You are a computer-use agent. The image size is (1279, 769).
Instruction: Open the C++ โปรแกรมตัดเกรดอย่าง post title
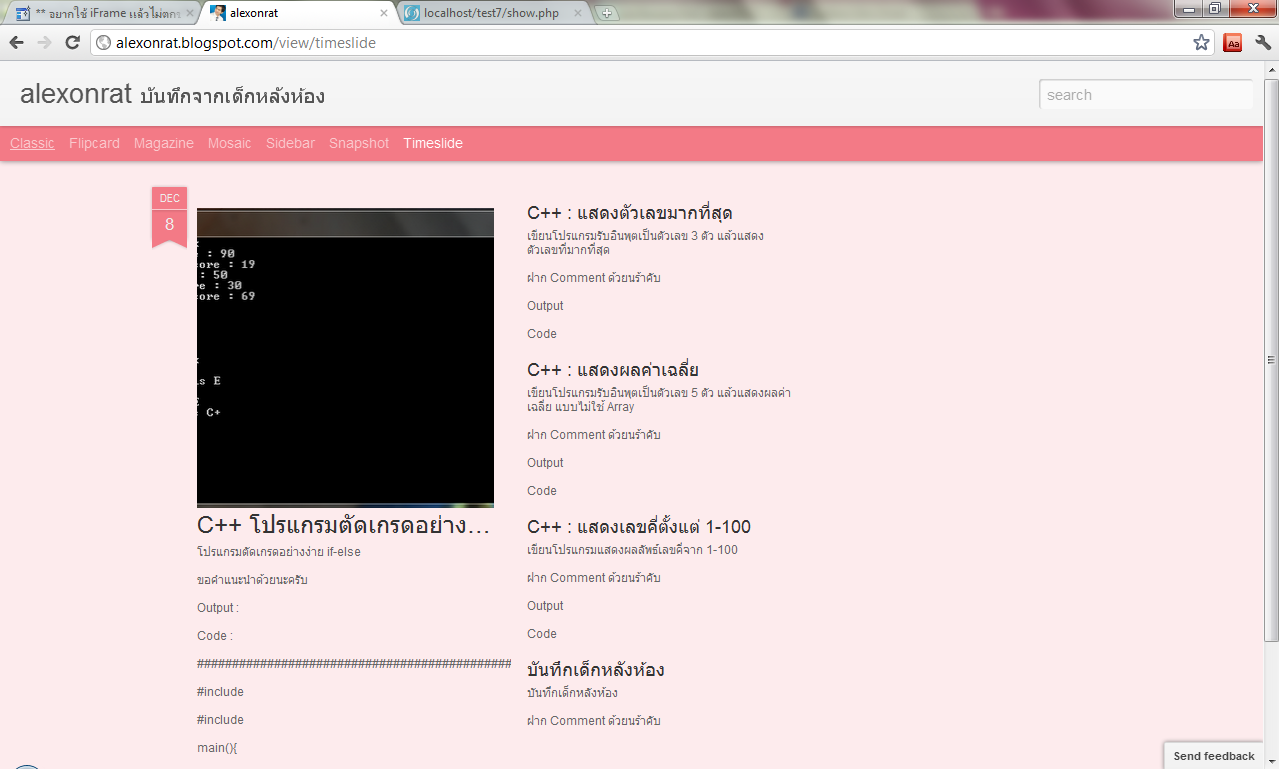(343, 525)
